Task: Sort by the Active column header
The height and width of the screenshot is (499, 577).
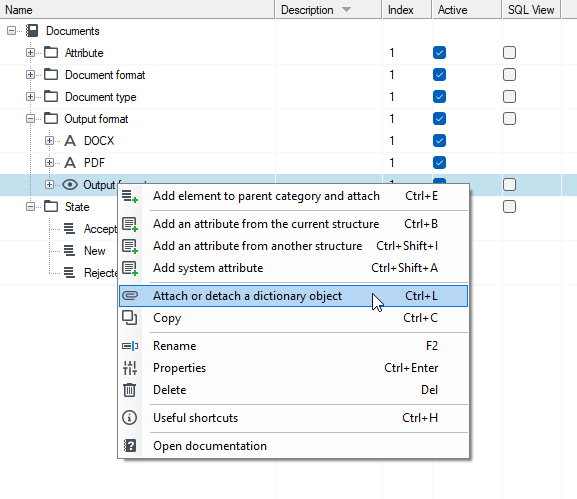Action: [x=467, y=10]
